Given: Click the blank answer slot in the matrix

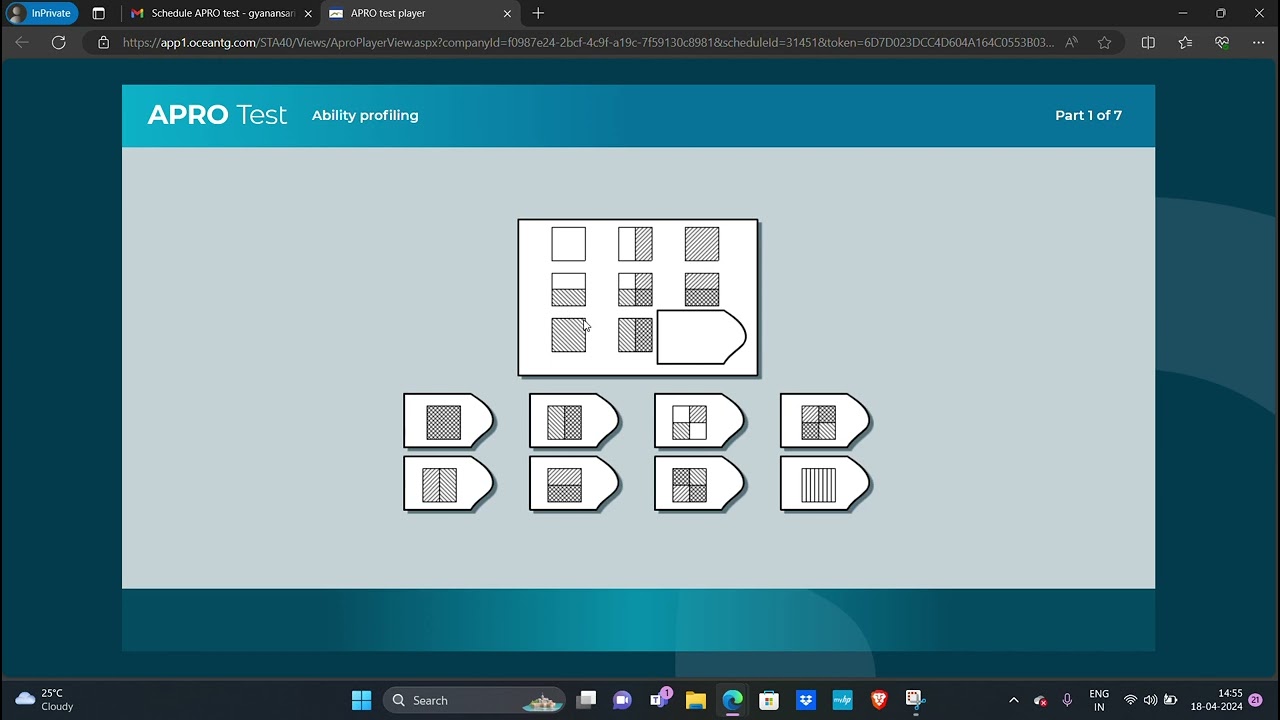Looking at the screenshot, I should (701, 337).
